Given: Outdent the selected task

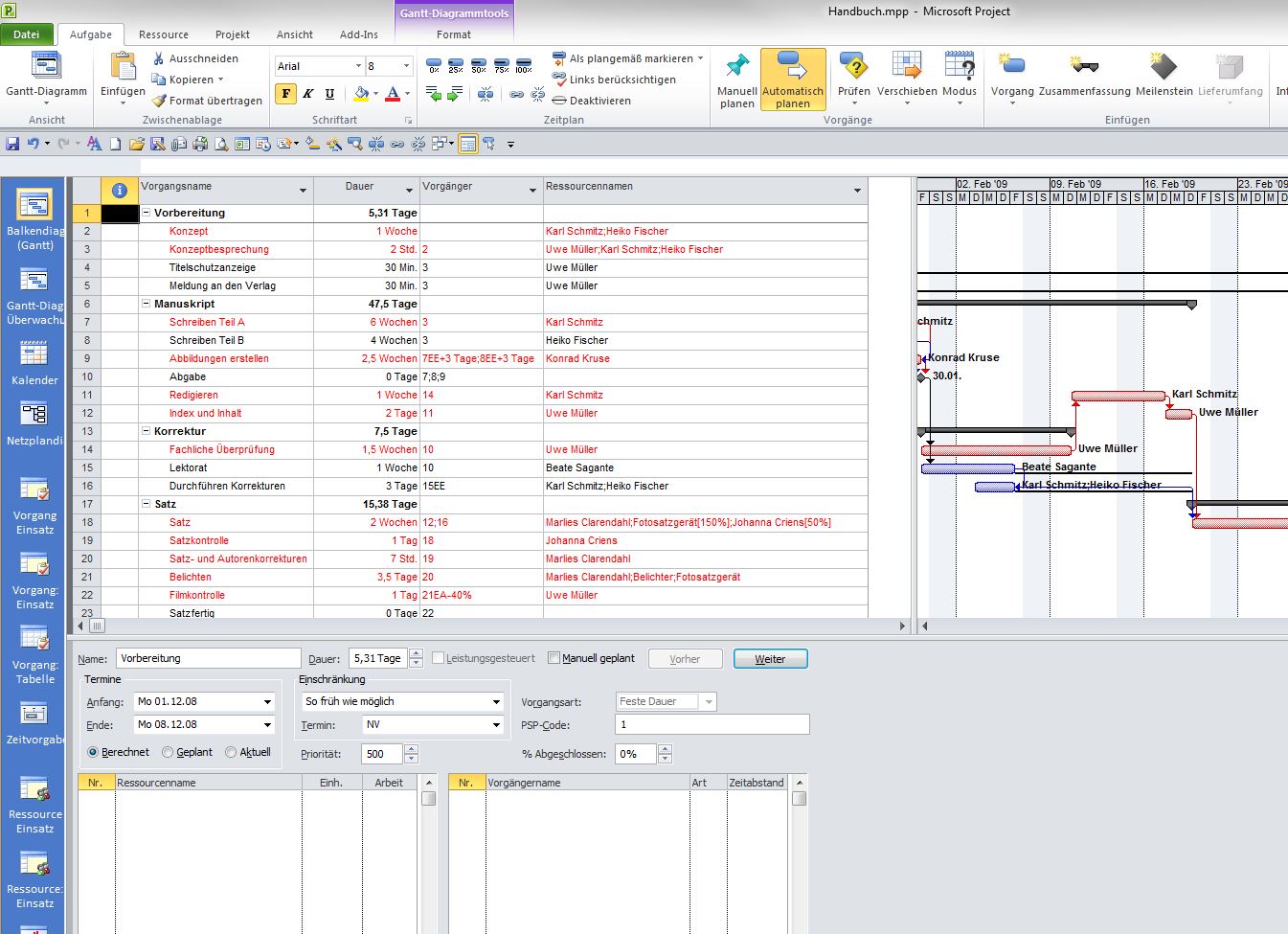Looking at the screenshot, I should (x=434, y=94).
